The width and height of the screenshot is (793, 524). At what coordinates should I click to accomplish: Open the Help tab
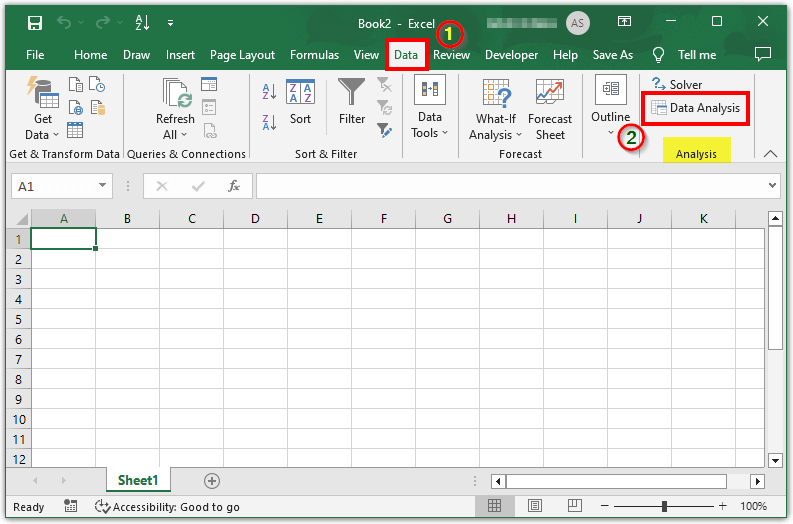point(565,55)
